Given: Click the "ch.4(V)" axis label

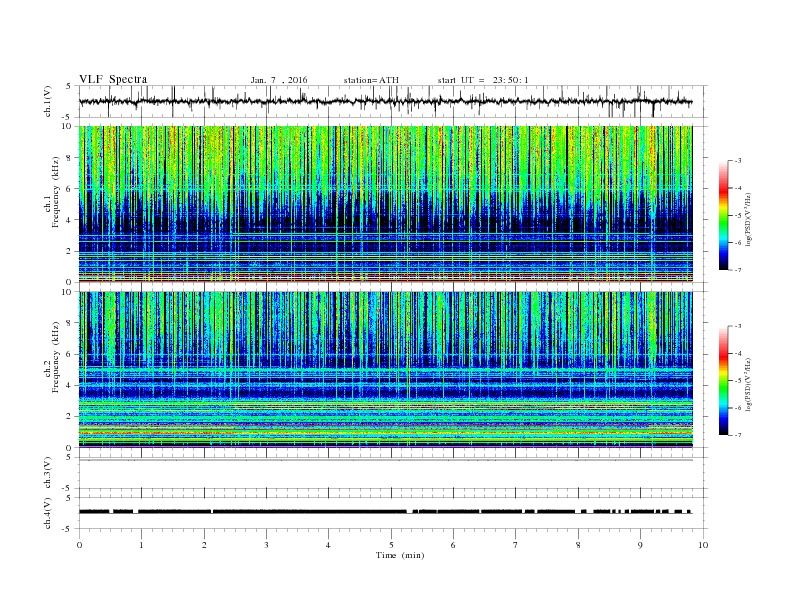Looking at the screenshot, I should (x=48, y=513).
